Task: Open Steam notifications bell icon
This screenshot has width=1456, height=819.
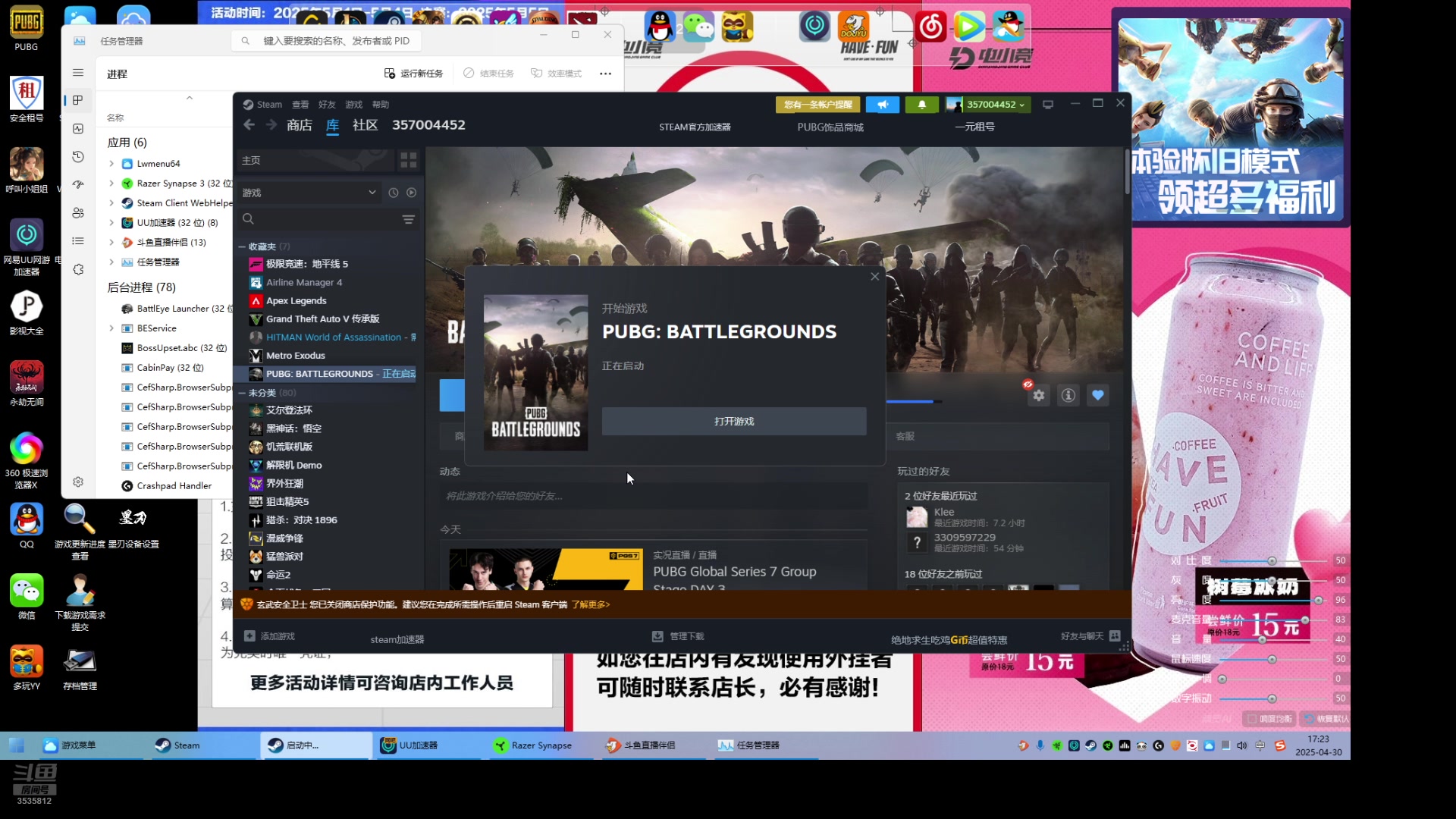Action: pyautogui.click(x=922, y=105)
